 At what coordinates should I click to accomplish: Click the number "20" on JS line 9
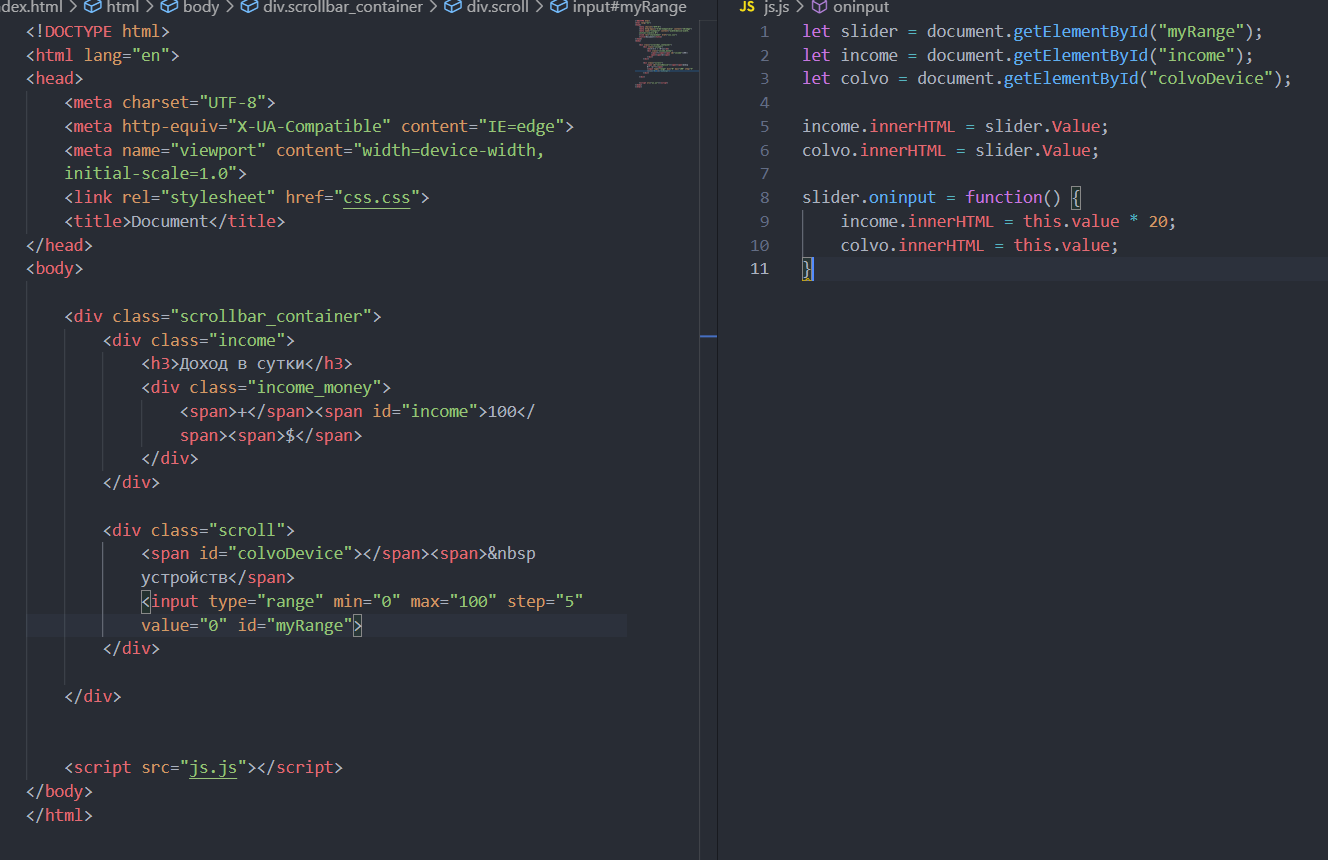pyautogui.click(x=1157, y=221)
